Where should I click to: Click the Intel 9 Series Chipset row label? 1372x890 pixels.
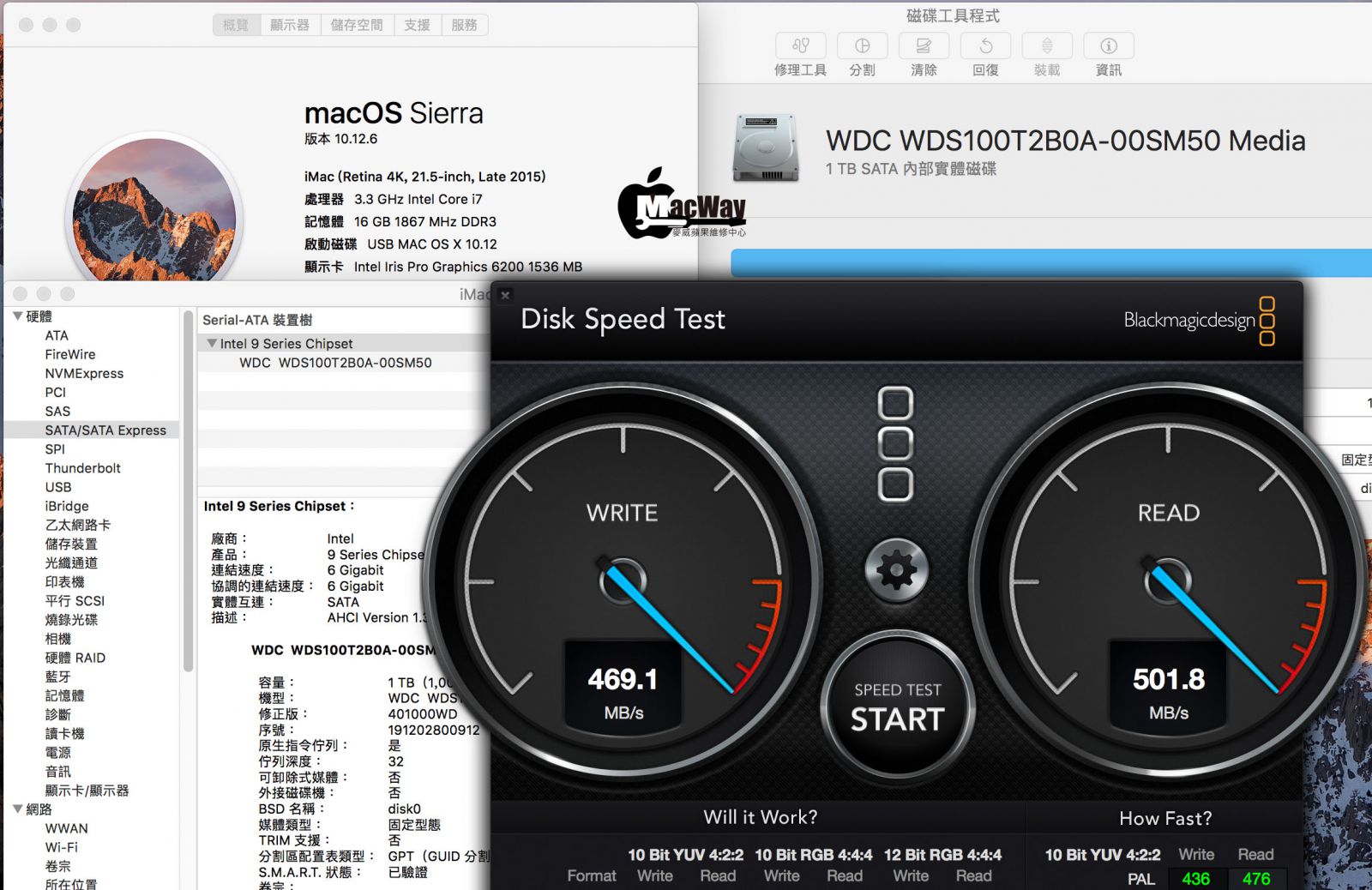(x=286, y=343)
